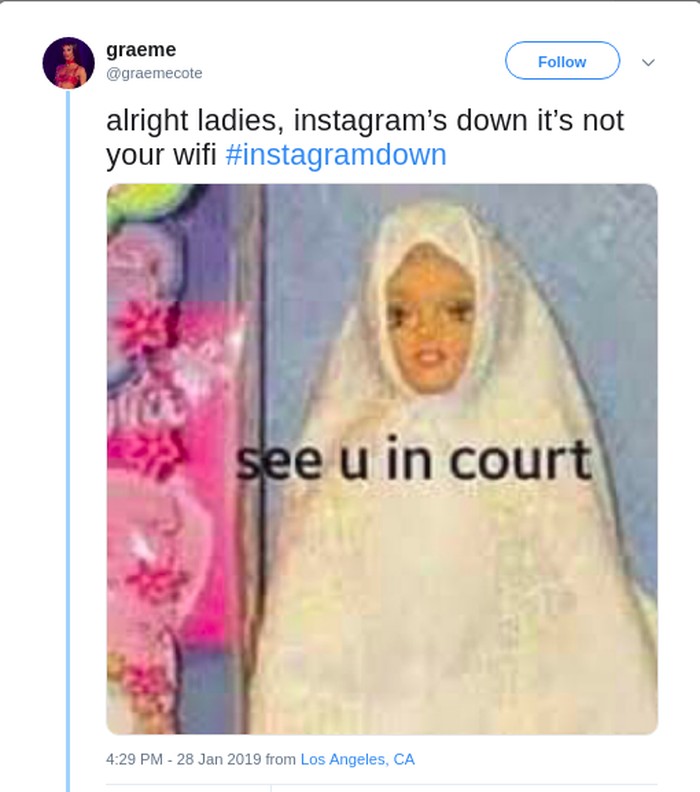Open the #instagramdown hashtag

(336, 154)
